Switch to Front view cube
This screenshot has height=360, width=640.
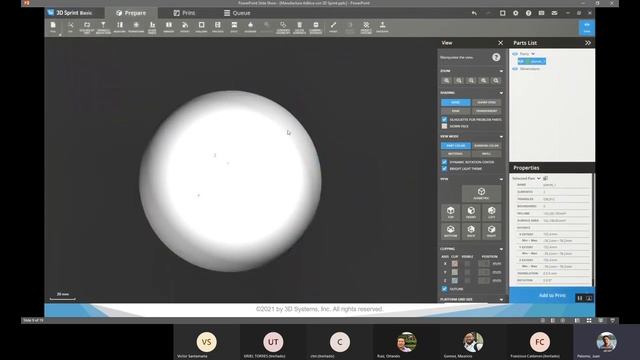(471, 212)
